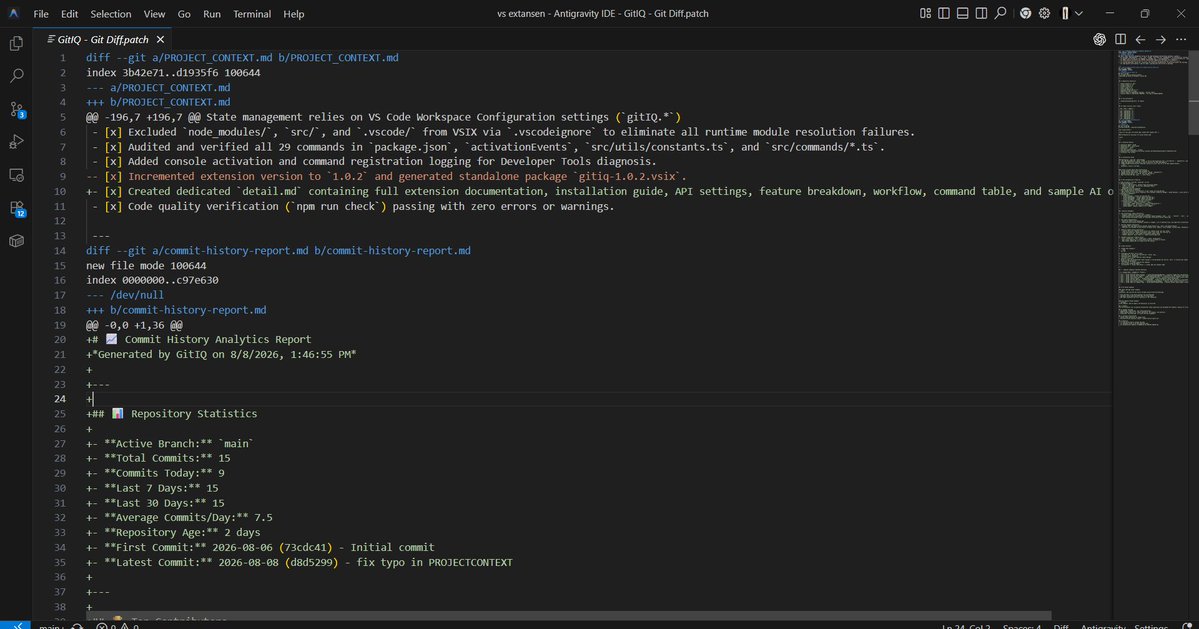Open the settings gear in title bar
Viewport: 1199px width, 629px height.
(1044, 13)
